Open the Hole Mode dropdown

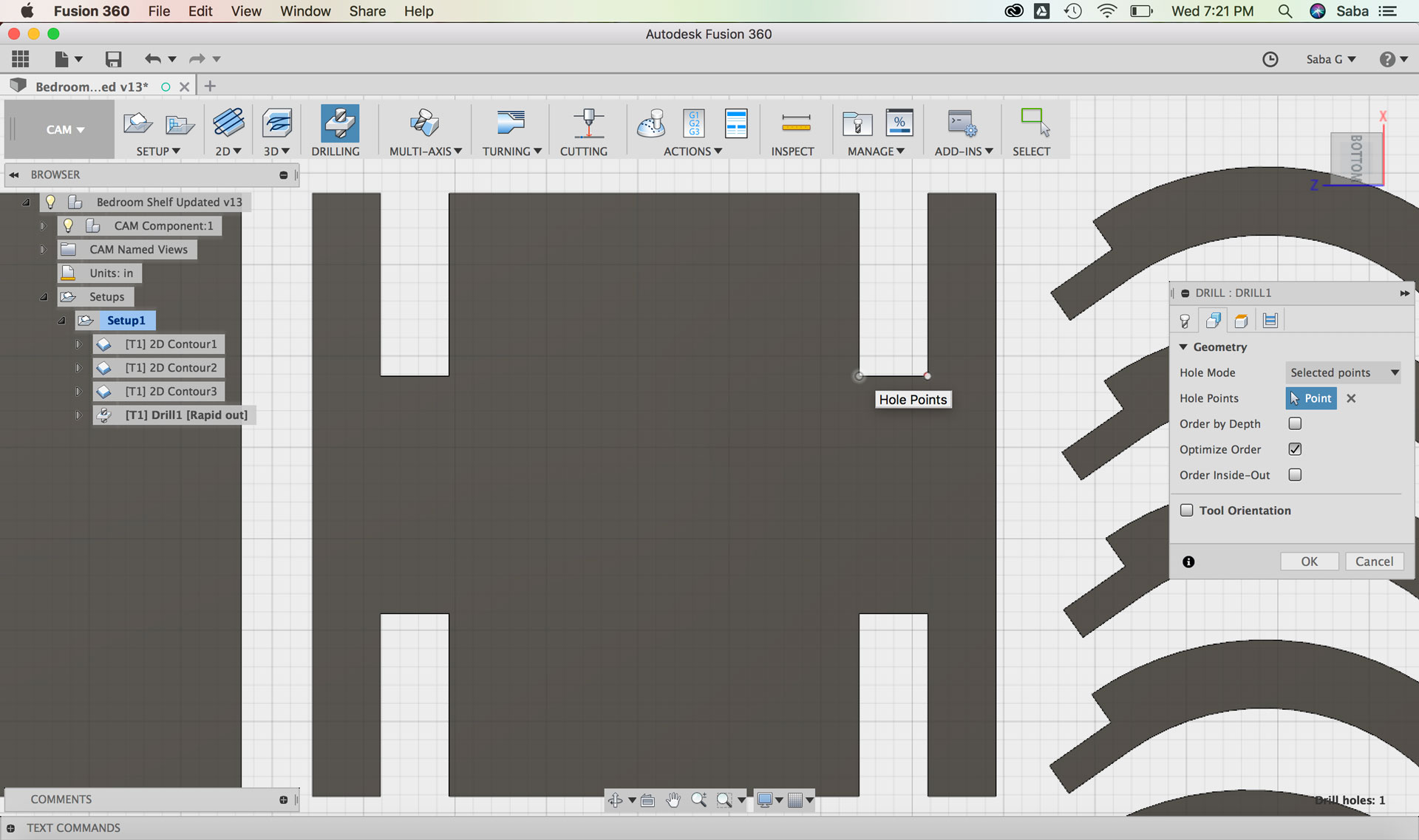coord(1344,373)
